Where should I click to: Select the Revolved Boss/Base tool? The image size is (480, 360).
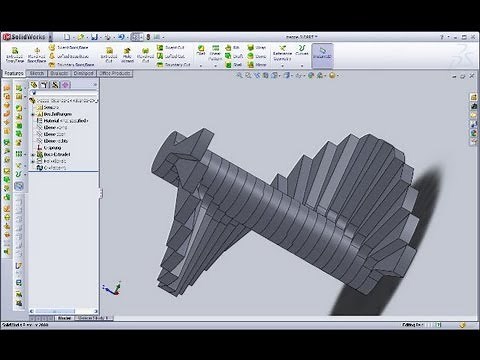point(37,55)
